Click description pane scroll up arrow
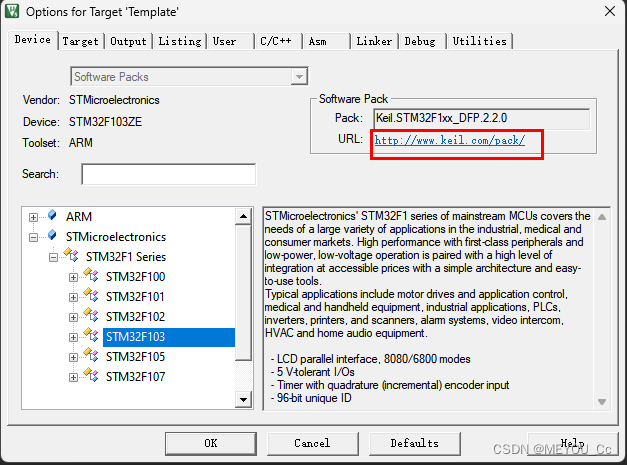This screenshot has height=465, width=627. [x=602, y=217]
